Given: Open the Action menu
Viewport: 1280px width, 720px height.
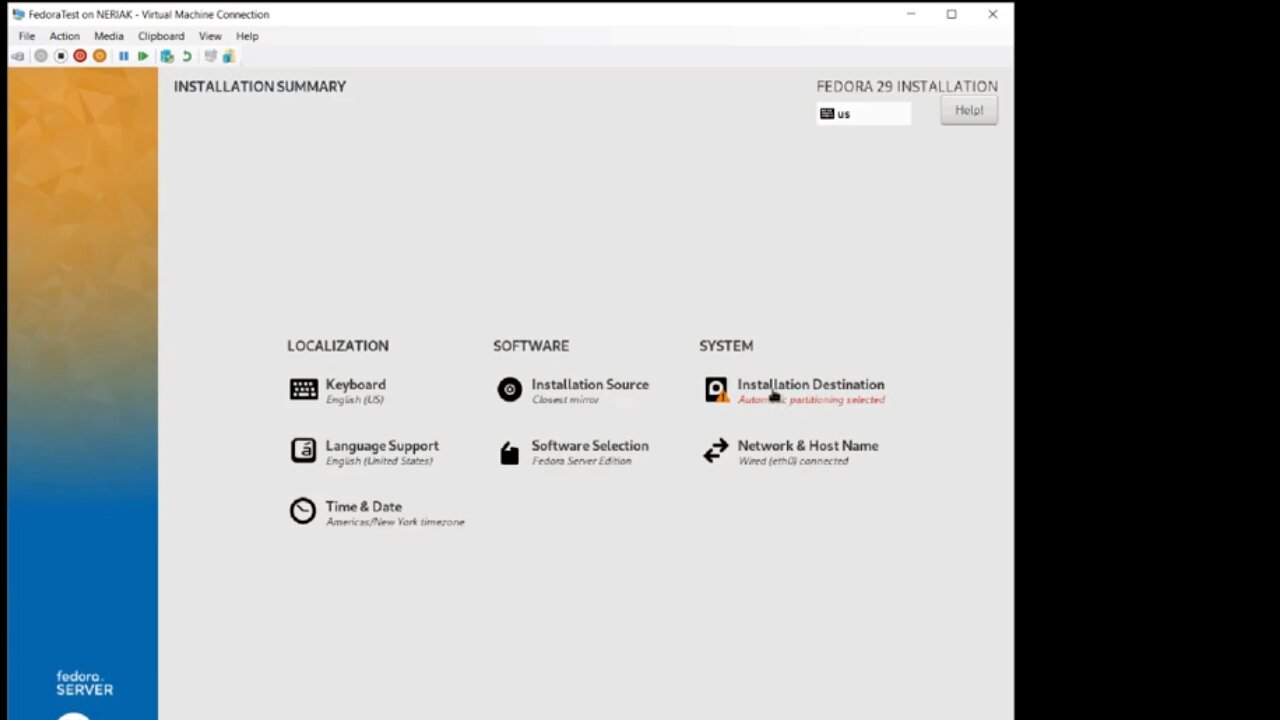Looking at the screenshot, I should 64,36.
